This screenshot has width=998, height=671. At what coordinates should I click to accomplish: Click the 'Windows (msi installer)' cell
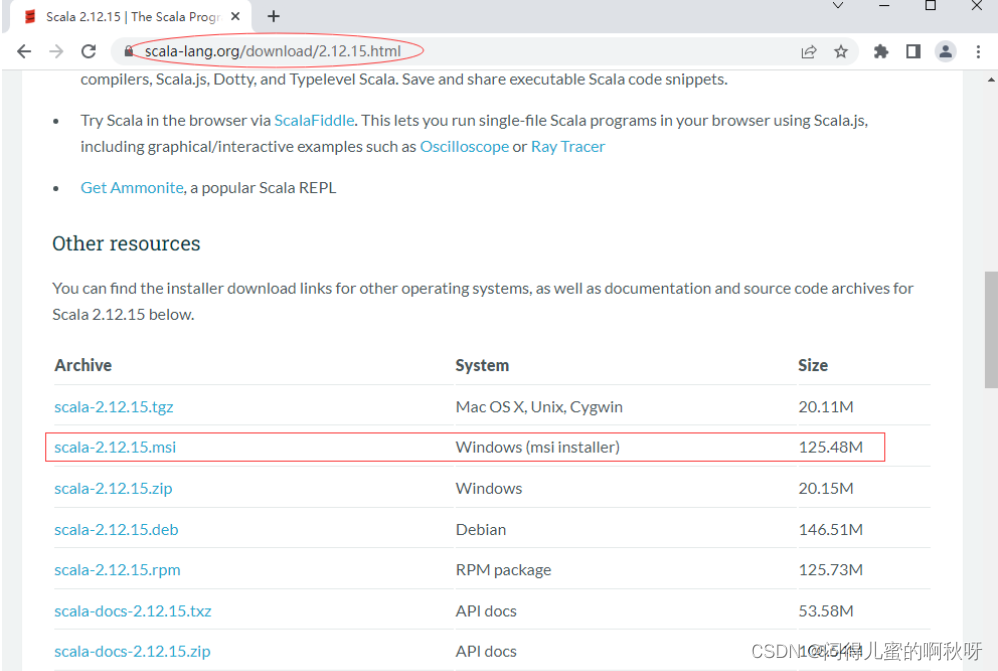pyautogui.click(x=538, y=448)
